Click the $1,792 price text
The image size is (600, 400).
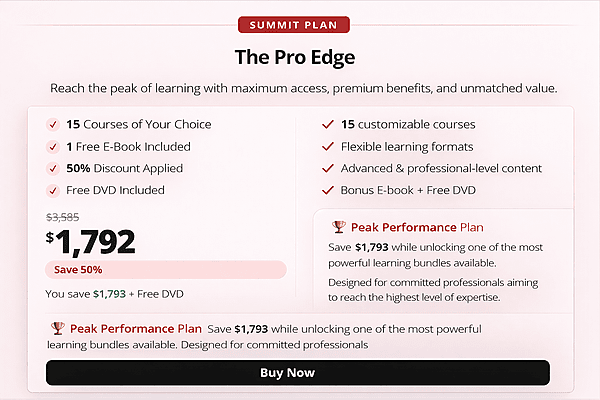(x=98, y=241)
